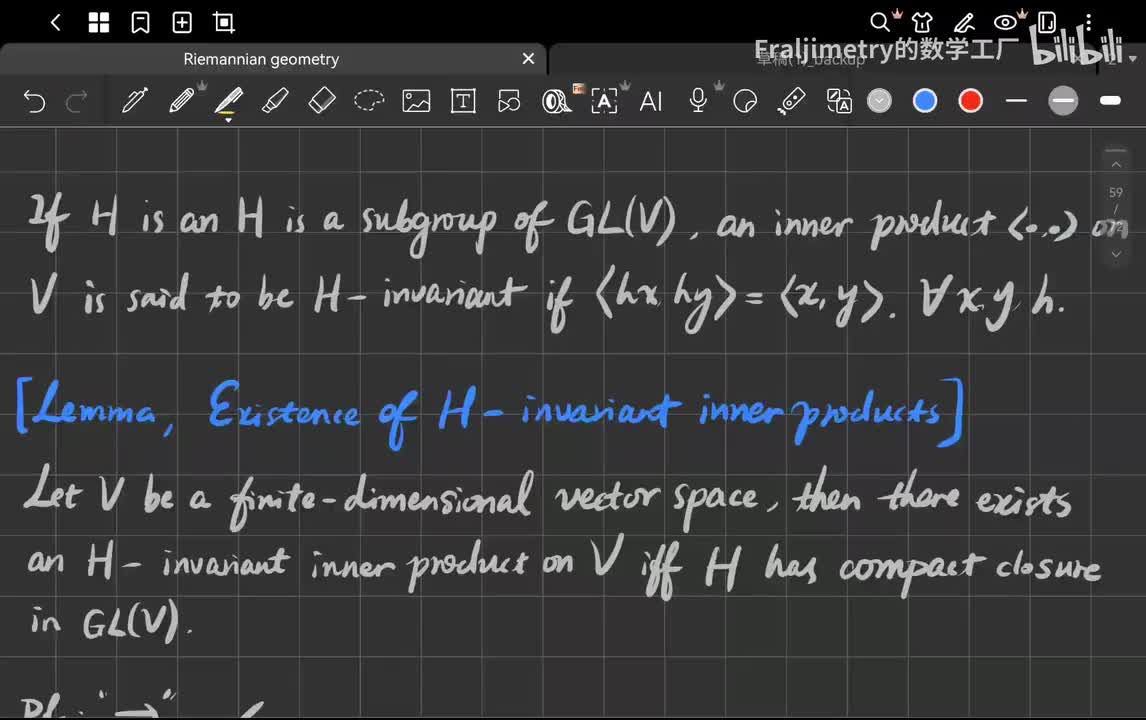Open the theme shirt icon
The image size is (1146, 720).
[922, 23]
